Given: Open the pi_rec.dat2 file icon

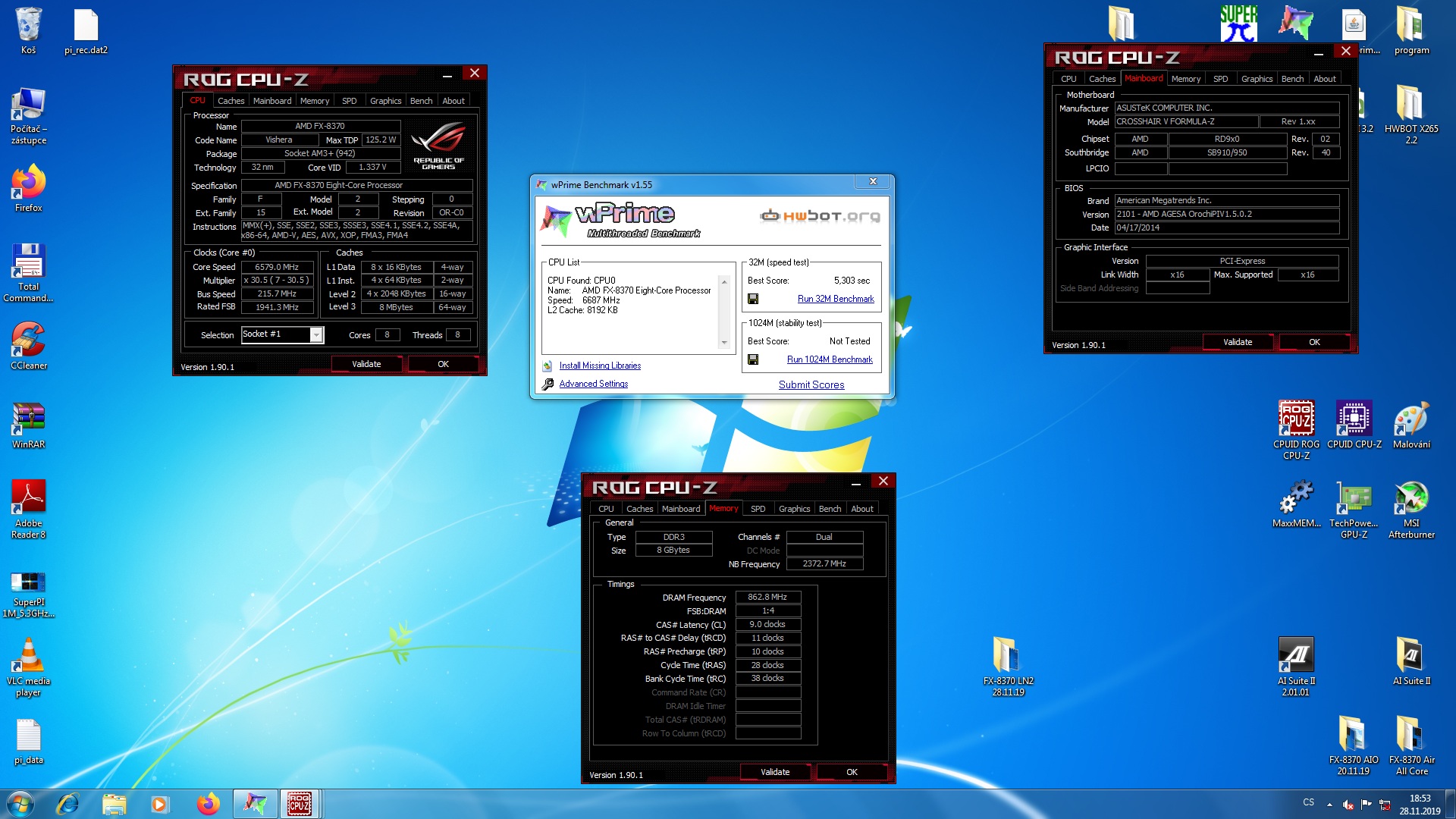Looking at the screenshot, I should click(86, 30).
